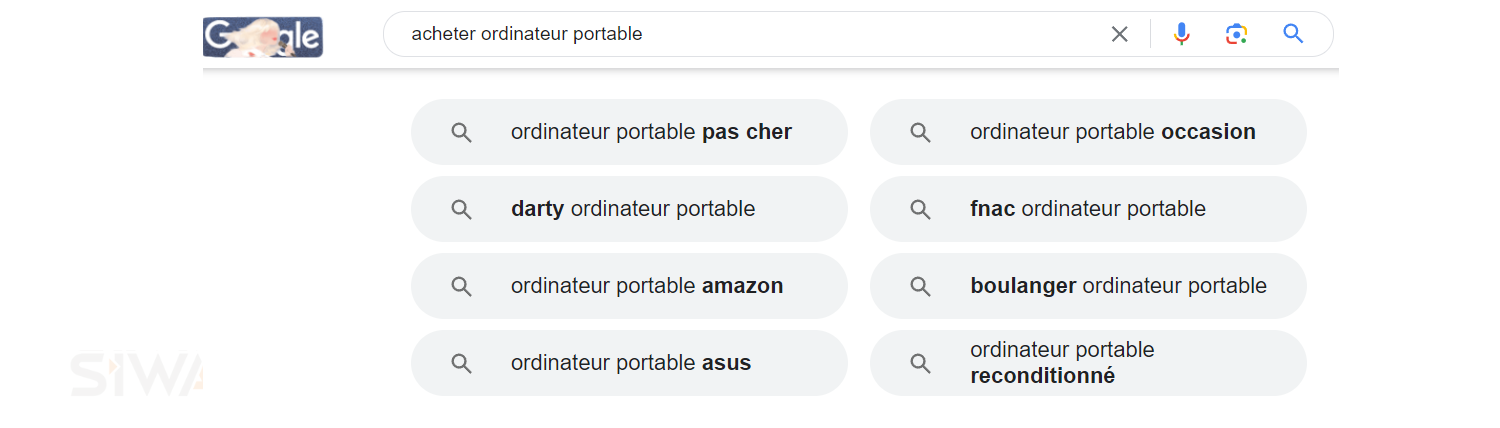Screen dimensions: 1500x428
Task: Select "ordinateur portable pas cher" suggestion
Action: (651, 132)
